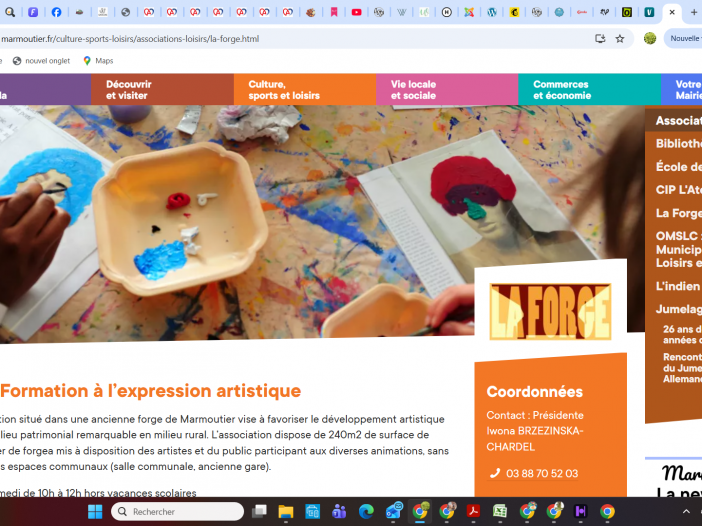This screenshot has width=702, height=526.
Task: Open the Windows Start menu
Action: click(x=95, y=511)
